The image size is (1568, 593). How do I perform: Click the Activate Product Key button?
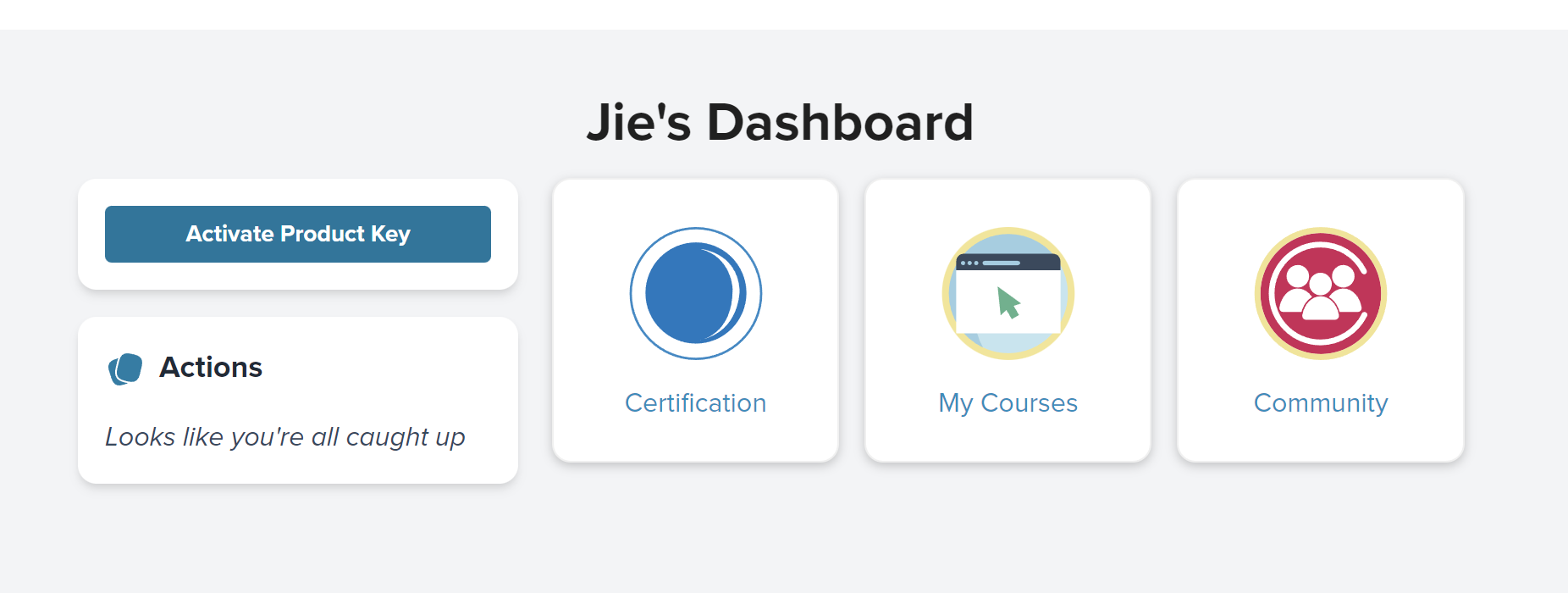pos(297,234)
